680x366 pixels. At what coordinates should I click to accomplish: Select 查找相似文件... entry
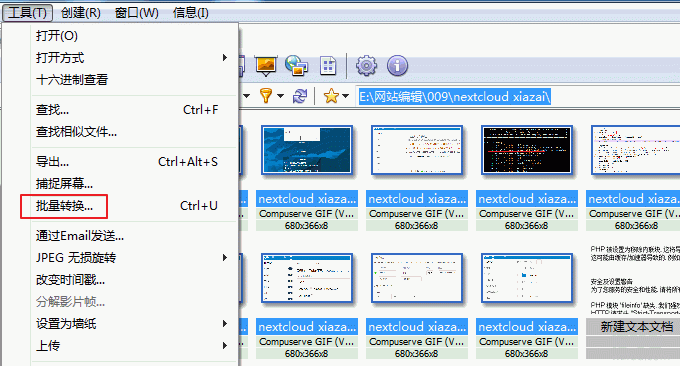click(x=76, y=131)
